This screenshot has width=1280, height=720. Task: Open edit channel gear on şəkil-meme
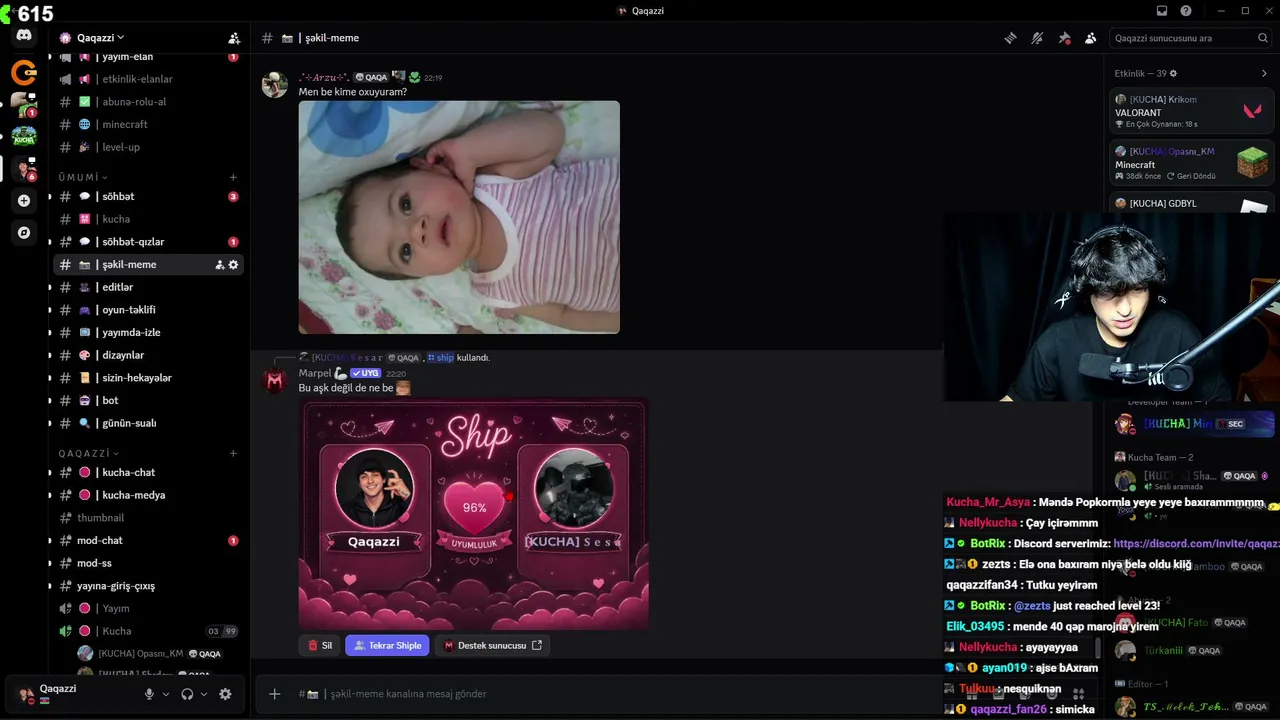(234, 265)
